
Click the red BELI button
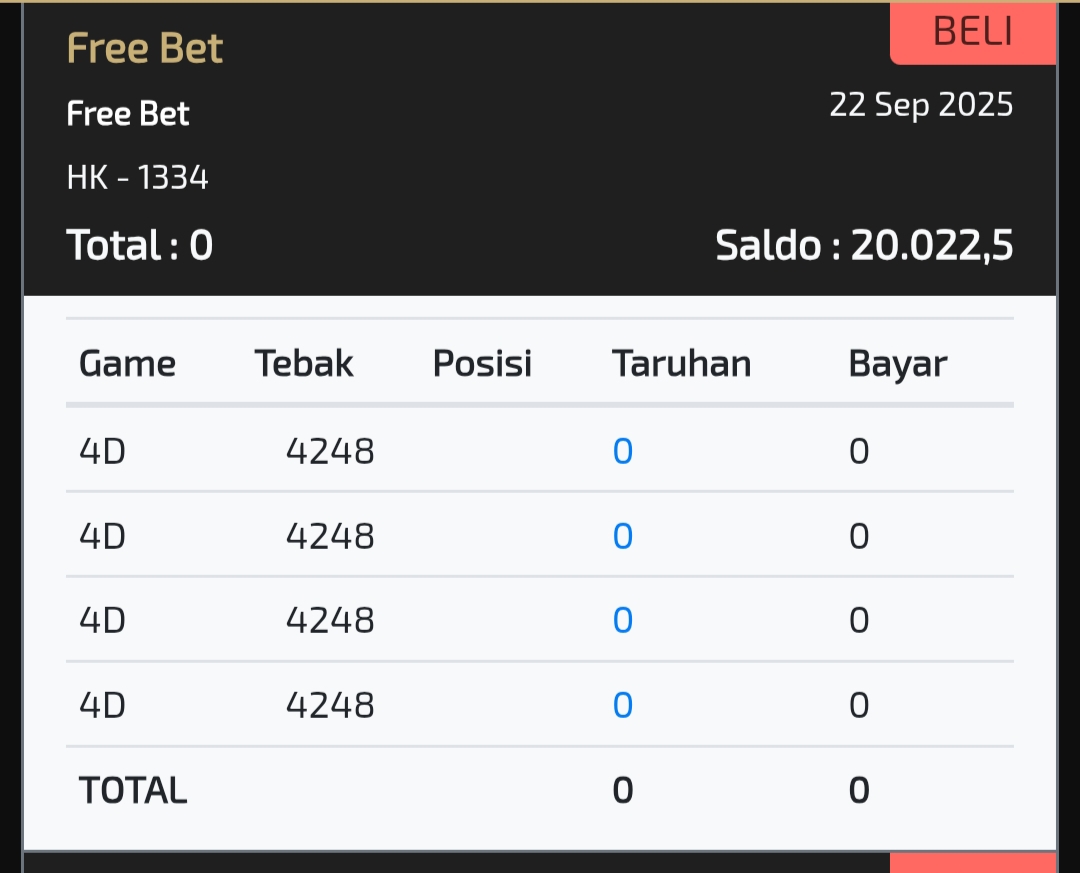click(x=972, y=32)
